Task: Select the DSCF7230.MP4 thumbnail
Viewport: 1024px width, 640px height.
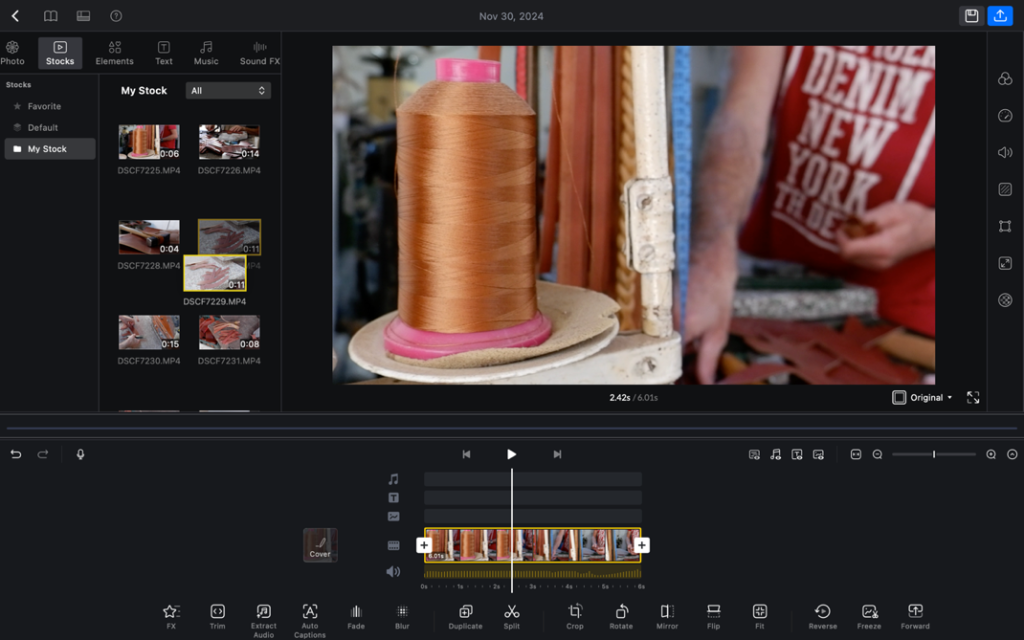Action: (149, 332)
